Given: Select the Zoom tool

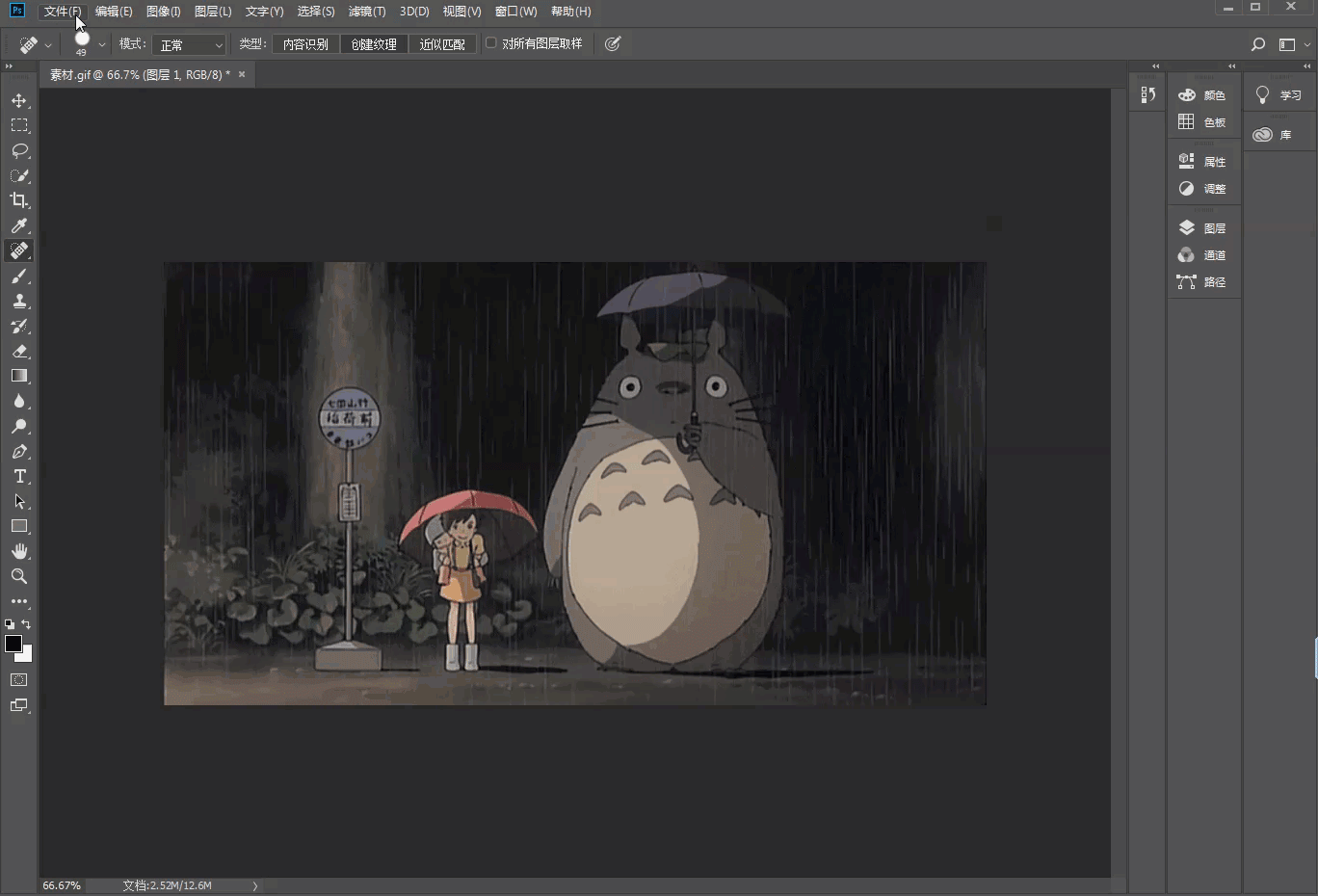Looking at the screenshot, I should (x=19, y=576).
